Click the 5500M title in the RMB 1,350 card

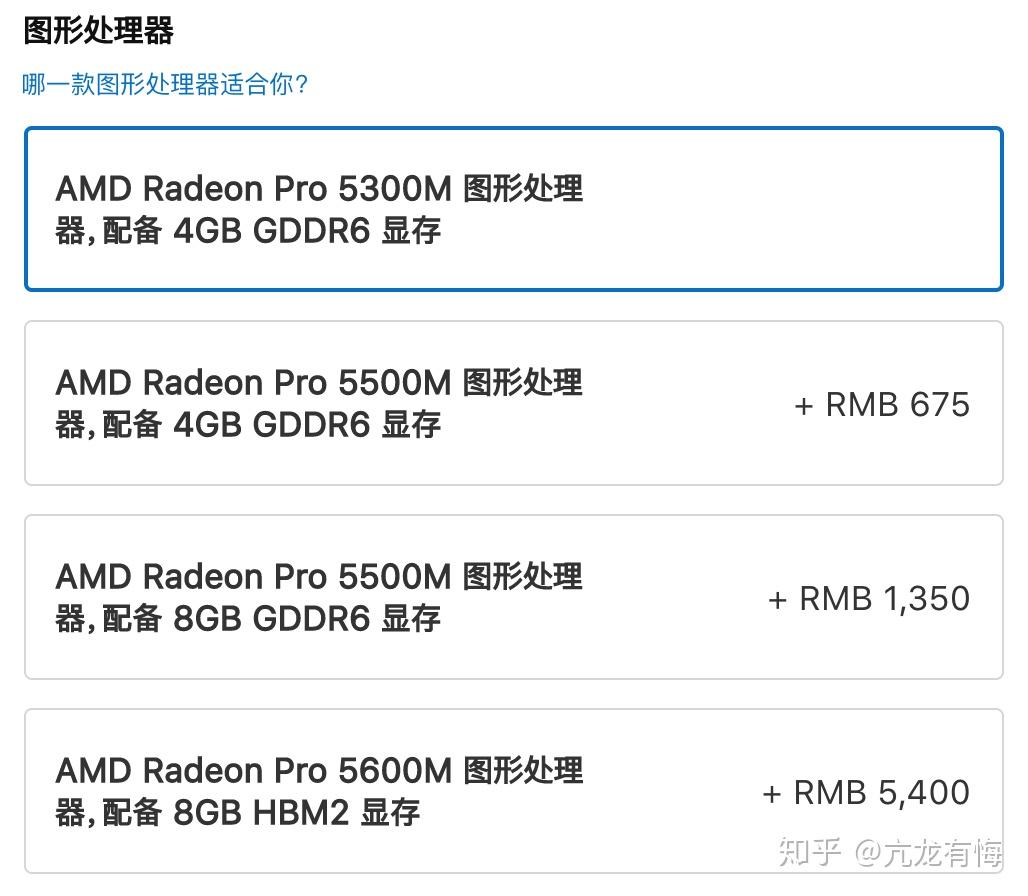[255, 576]
